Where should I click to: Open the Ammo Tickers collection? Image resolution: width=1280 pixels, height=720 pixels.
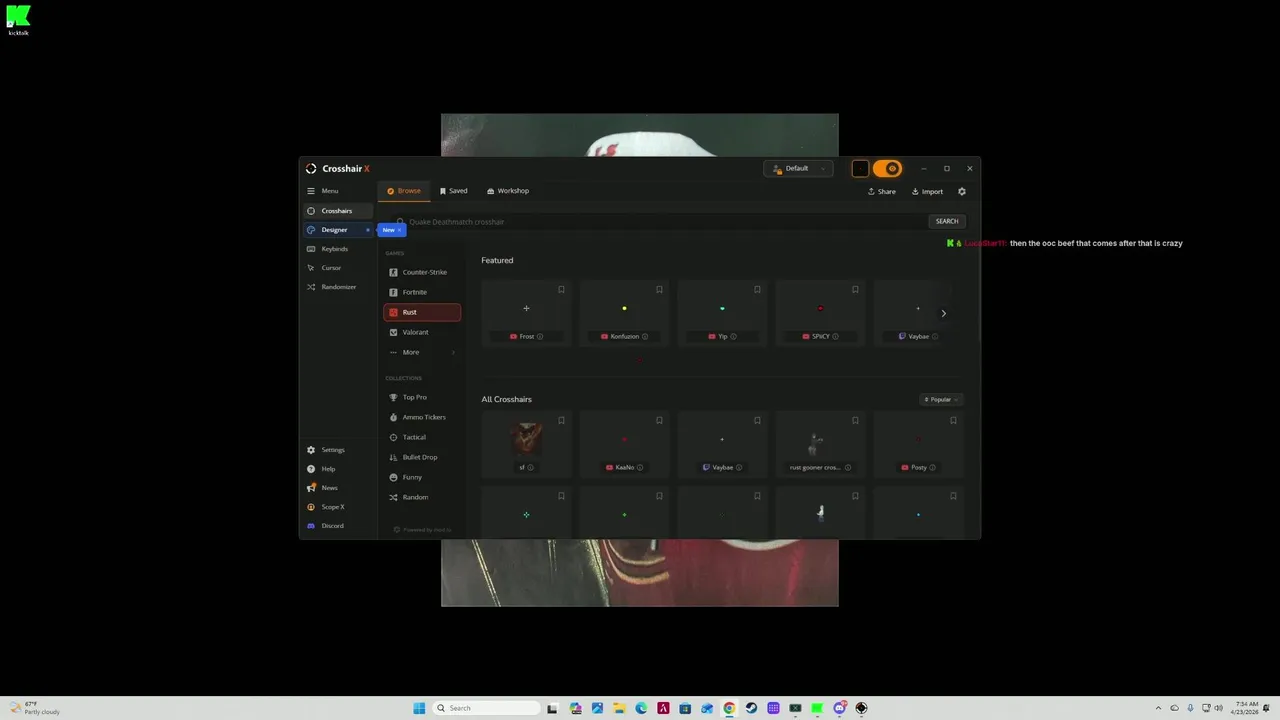422,417
